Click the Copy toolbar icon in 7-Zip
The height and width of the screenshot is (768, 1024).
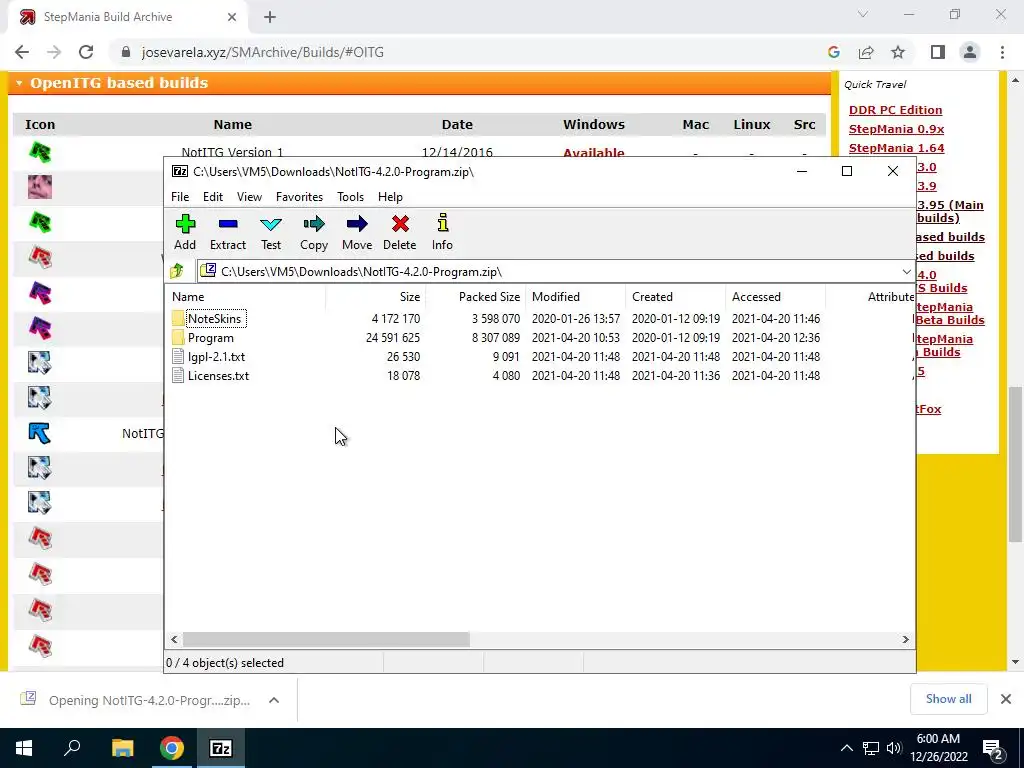pyautogui.click(x=313, y=232)
